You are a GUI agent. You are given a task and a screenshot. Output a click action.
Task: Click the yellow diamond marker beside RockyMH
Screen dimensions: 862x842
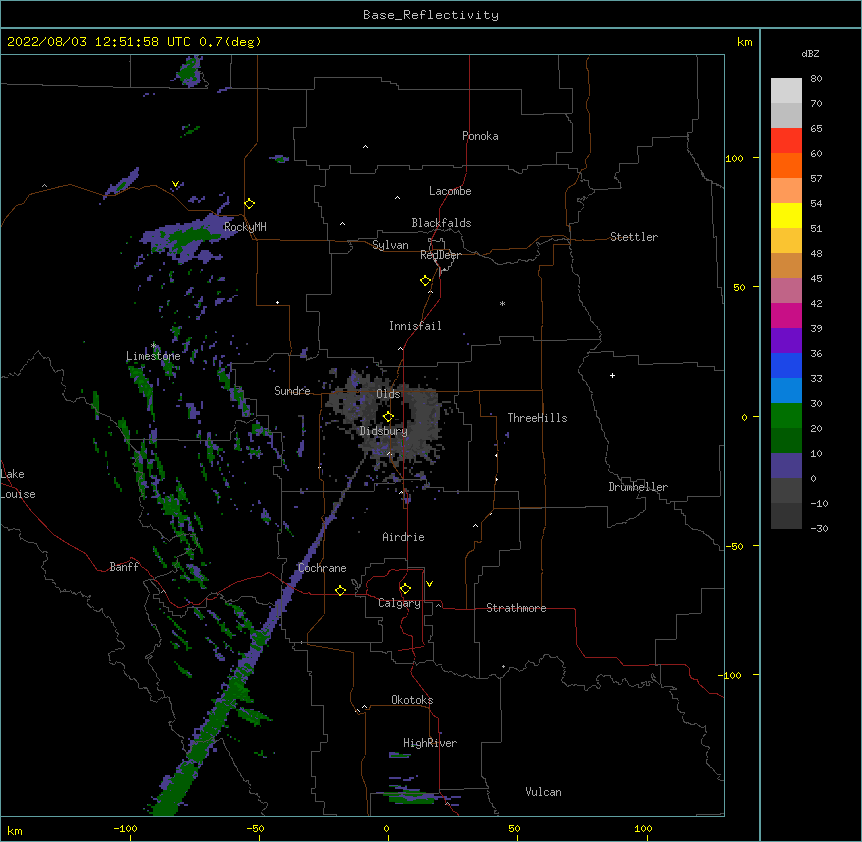pos(250,204)
